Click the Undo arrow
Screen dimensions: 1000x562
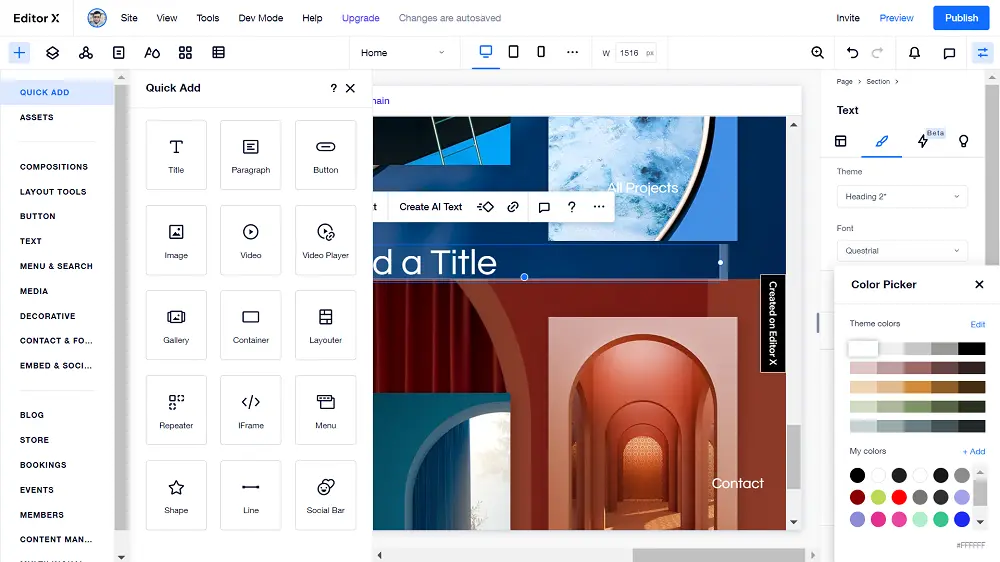point(852,53)
